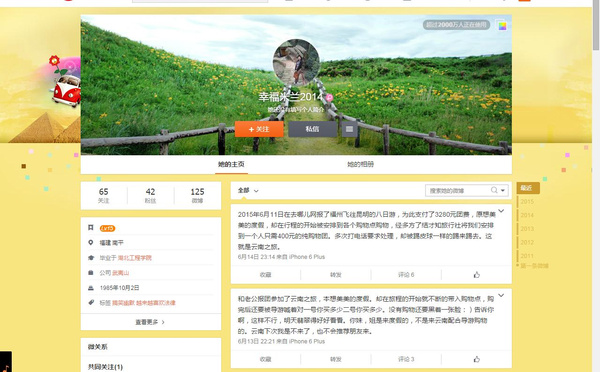Open the colorful skin template icon
This screenshot has height=372, width=600.
point(502,26)
